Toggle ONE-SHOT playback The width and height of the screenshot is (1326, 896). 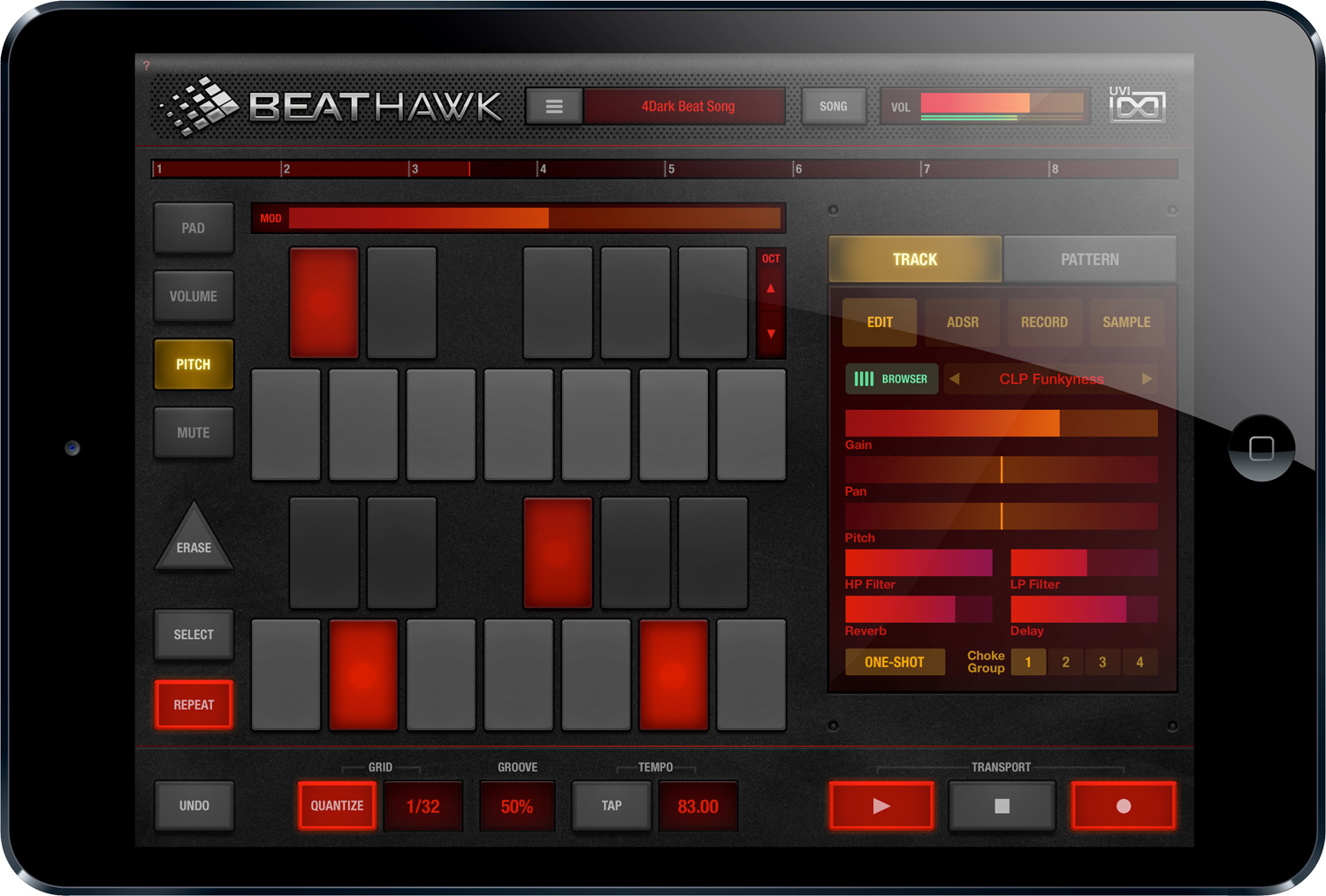(895, 662)
